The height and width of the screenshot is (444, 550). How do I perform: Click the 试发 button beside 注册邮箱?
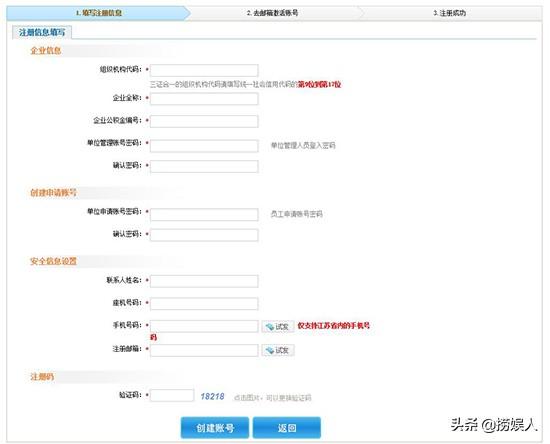(x=277, y=350)
